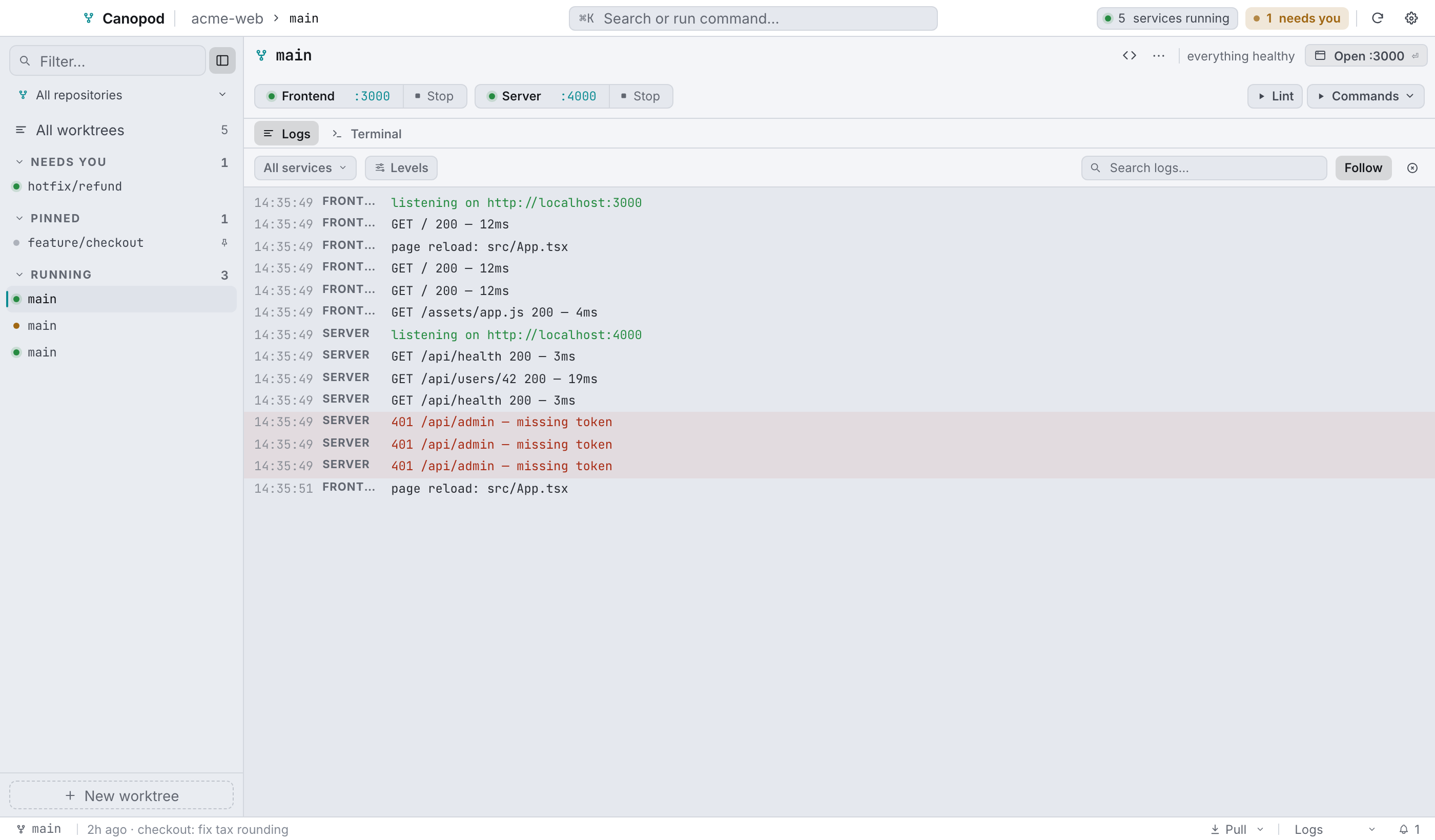This screenshot has height=840, width=1435.
Task: Toggle the sidebar panel icon
Action: tap(222, 60)
